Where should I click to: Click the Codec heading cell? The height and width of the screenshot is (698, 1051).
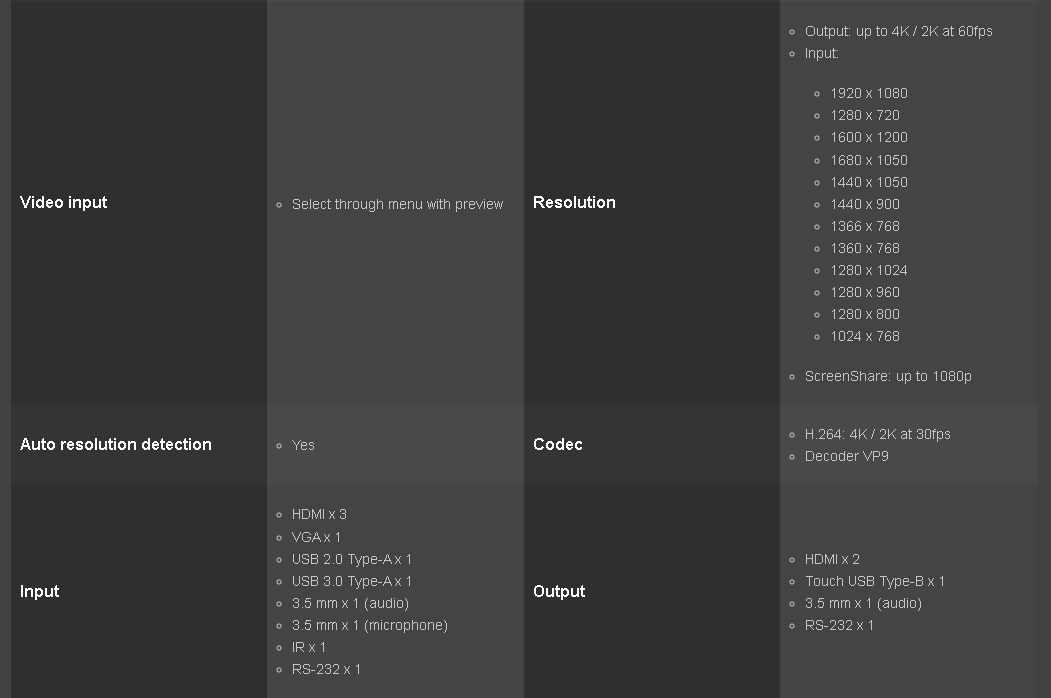(558, 444)
